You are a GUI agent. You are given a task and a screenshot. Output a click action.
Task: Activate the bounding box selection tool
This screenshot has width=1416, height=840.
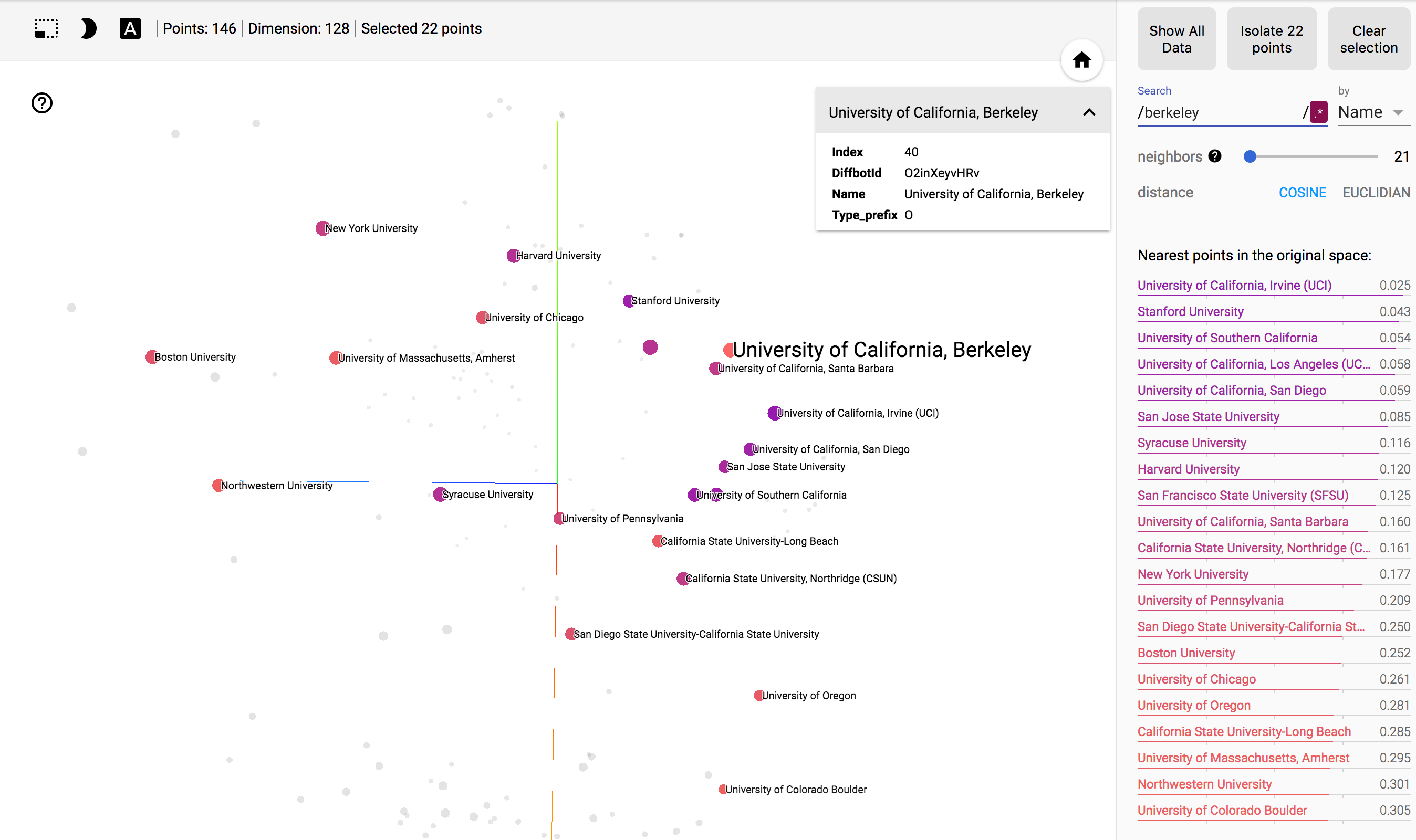[x=46, y=28]
